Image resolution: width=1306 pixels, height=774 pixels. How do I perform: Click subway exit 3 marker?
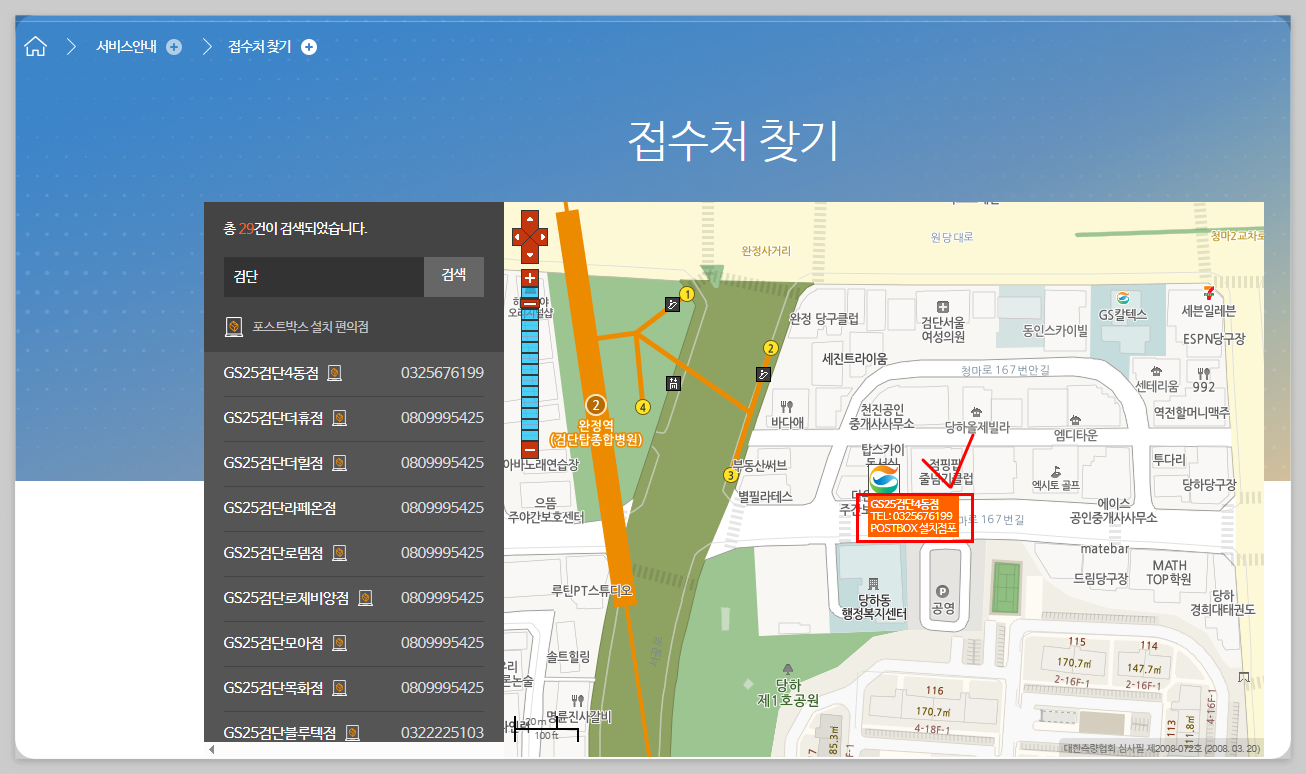pos(731,475)
